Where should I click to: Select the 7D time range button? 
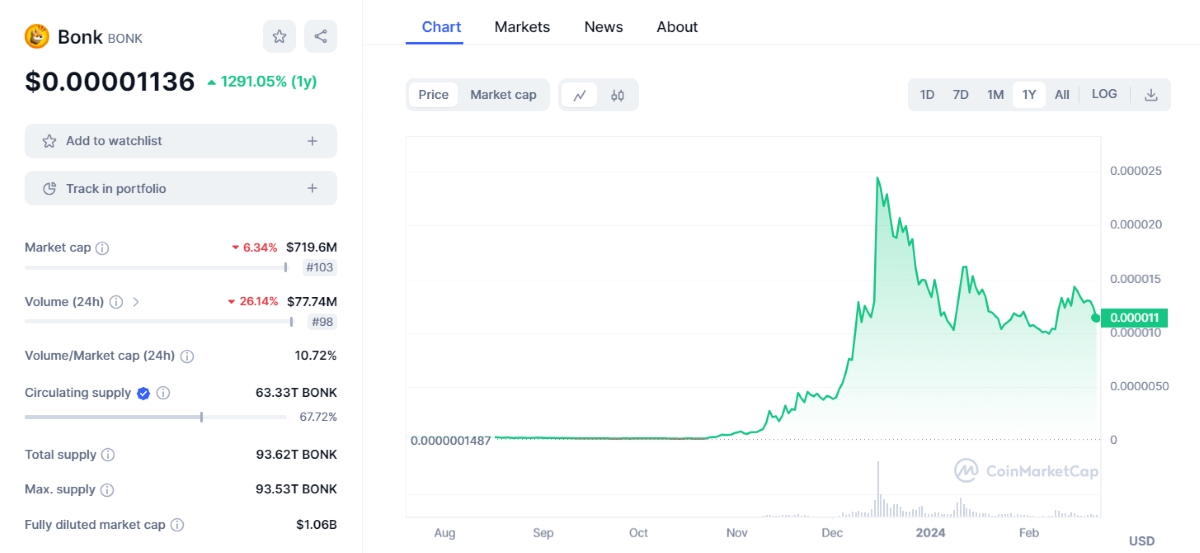(960, 95)
